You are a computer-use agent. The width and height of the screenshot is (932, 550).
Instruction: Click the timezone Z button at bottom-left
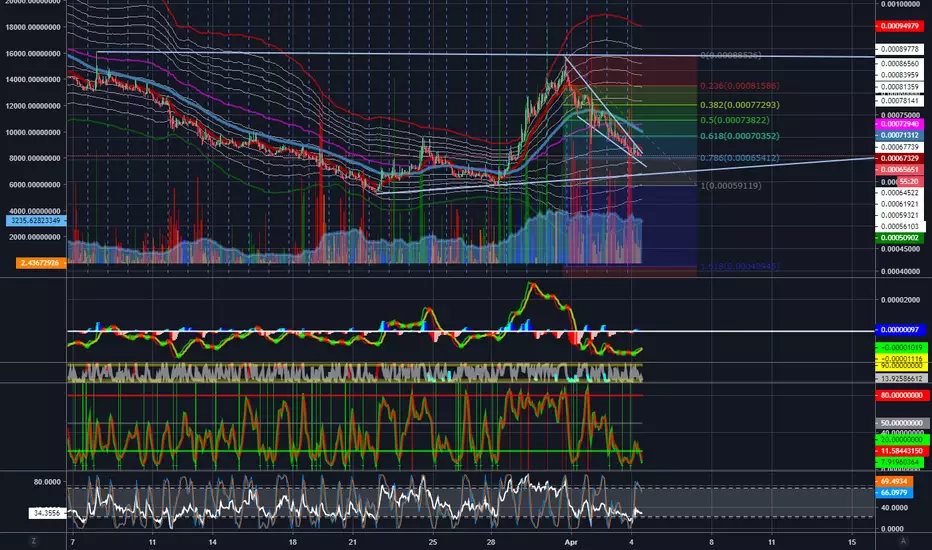33,541
